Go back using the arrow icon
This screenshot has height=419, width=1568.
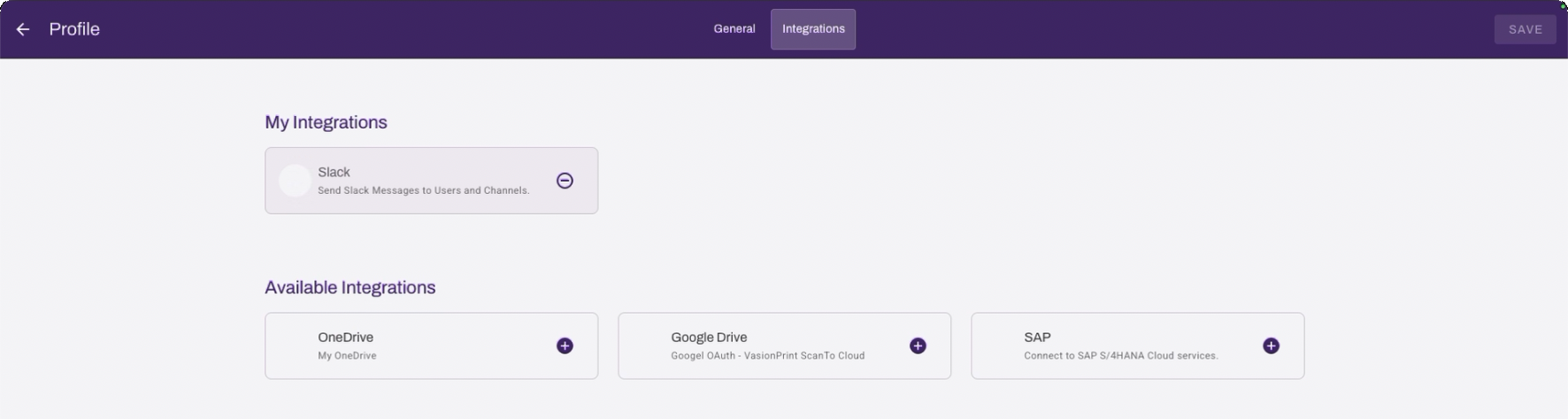pos(23,29)
